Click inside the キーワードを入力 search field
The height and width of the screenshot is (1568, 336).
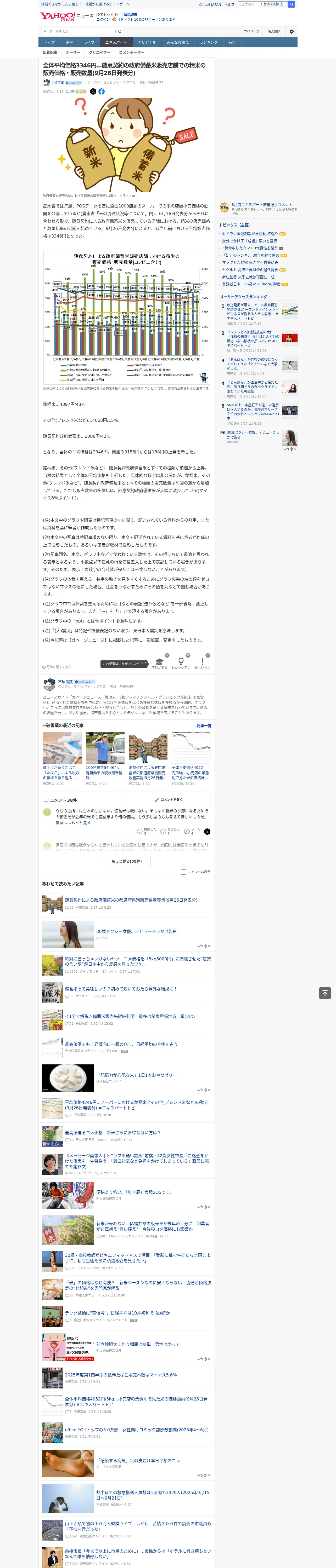click(x=78, y=32)
